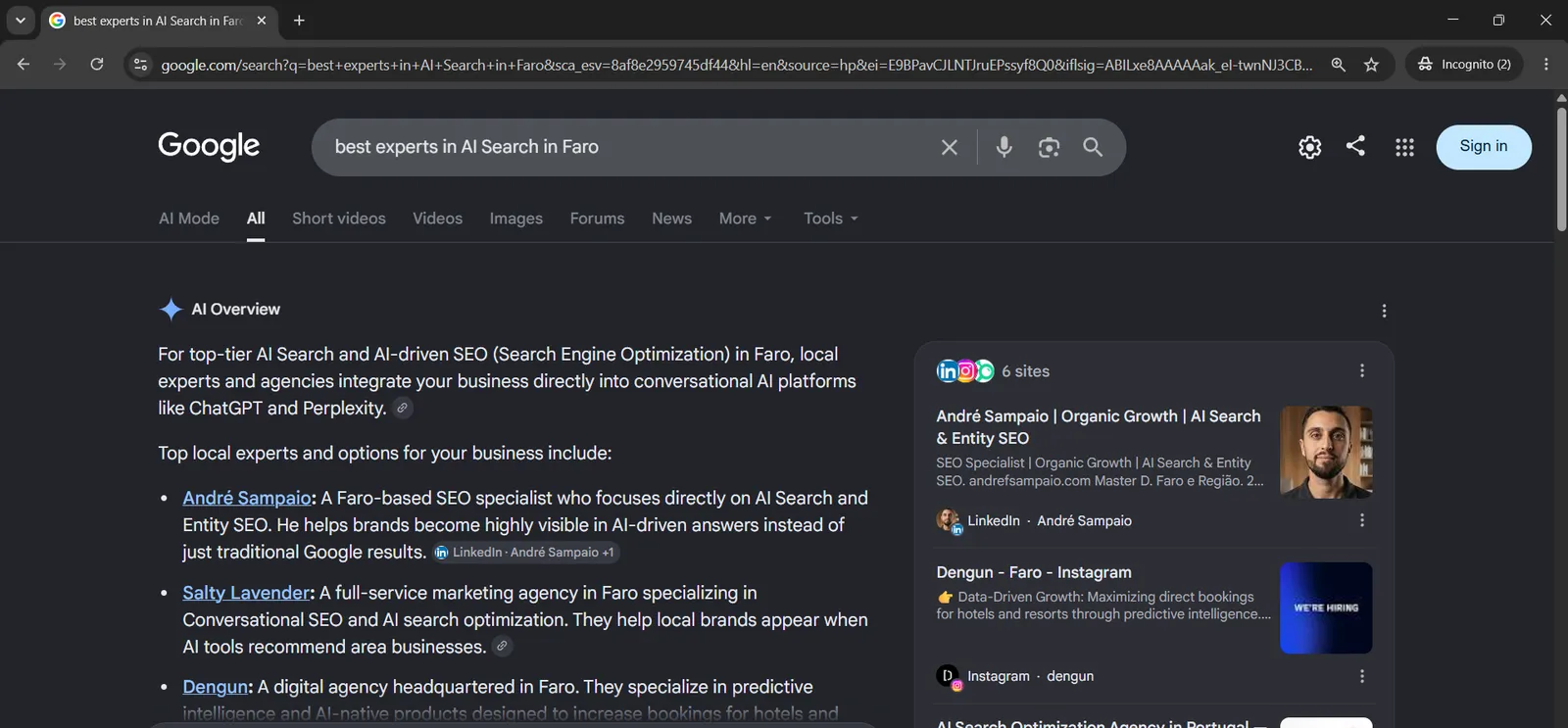Open source link icon after 'Perplexity.'
1568x728 pixels.
403,409
